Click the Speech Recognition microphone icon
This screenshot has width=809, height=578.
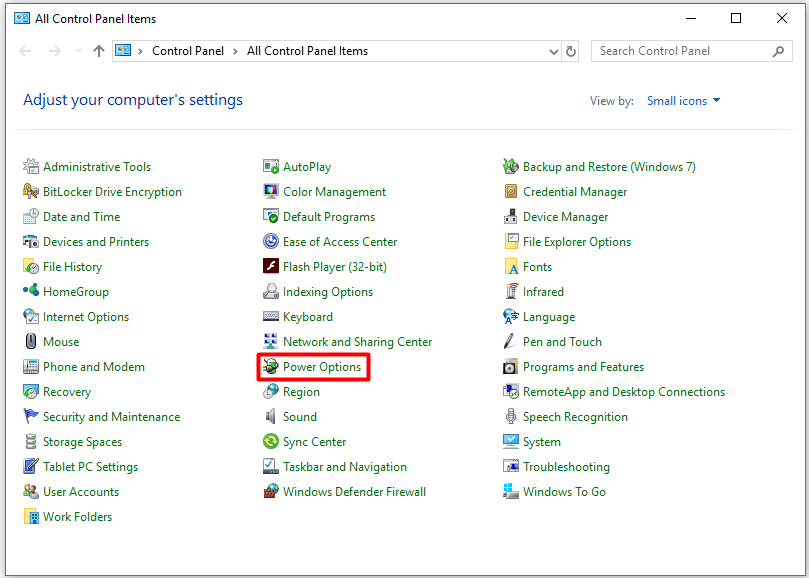click(x=511, y=416)
